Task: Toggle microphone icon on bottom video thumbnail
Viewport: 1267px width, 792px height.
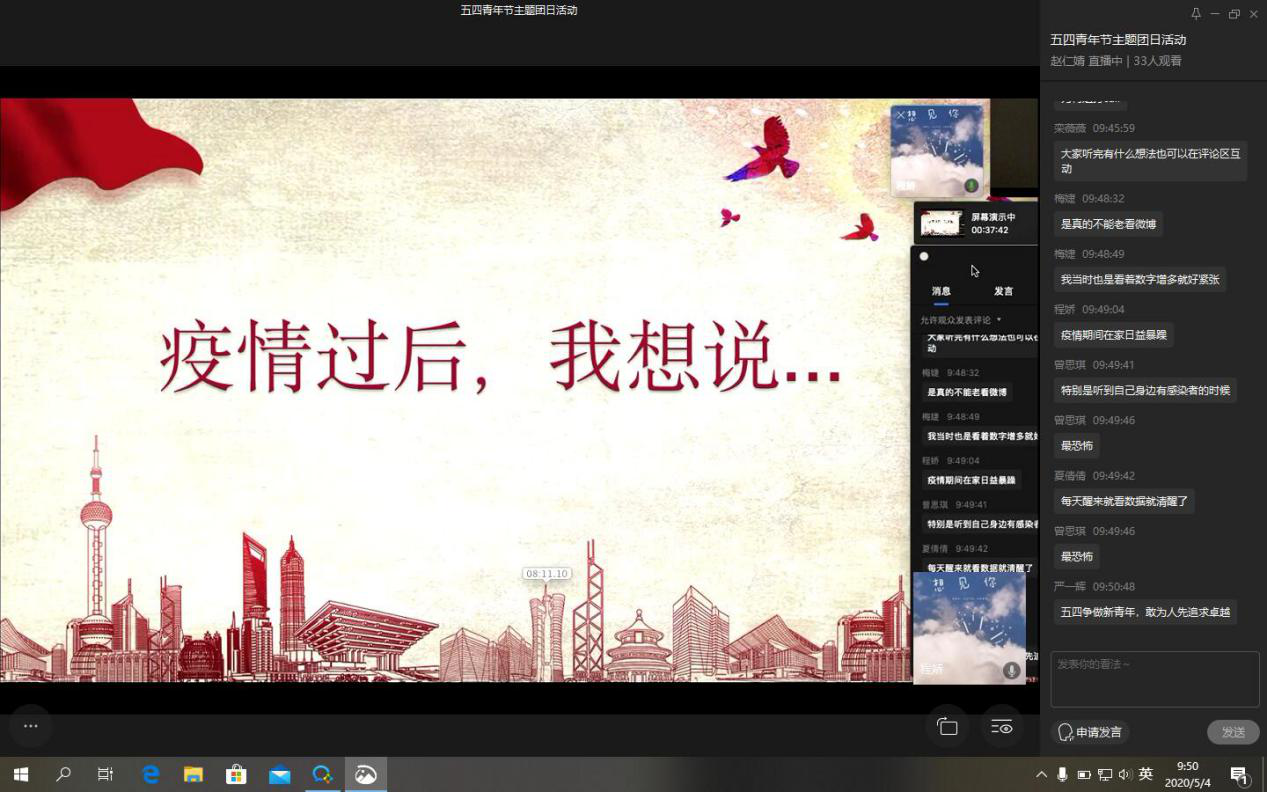Action: click(1011, 671)
